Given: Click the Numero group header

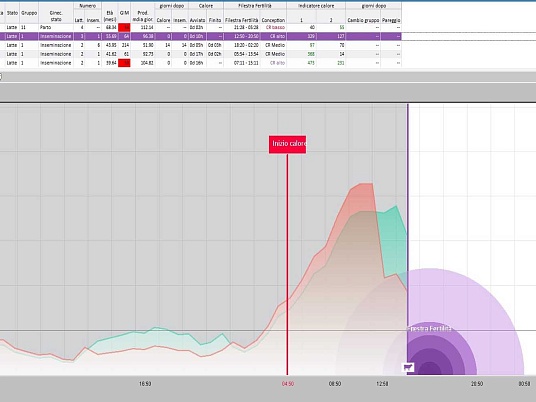Looking at the screenshot, I should click(88, 6).
